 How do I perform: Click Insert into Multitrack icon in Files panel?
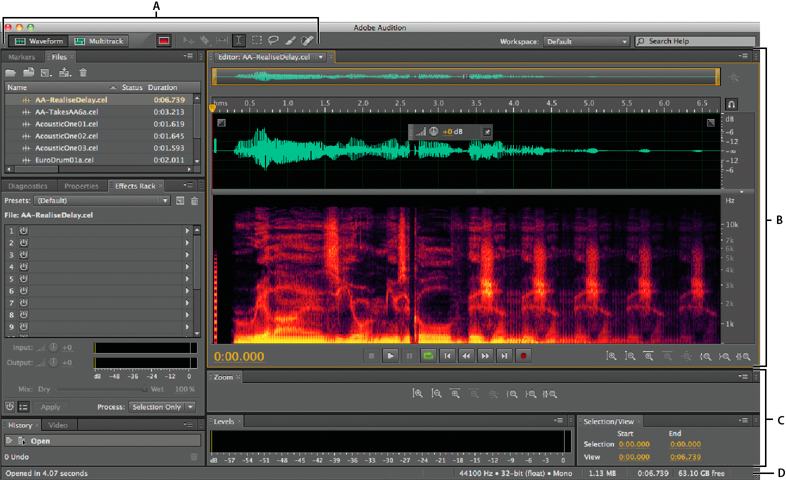pos(65,73)
